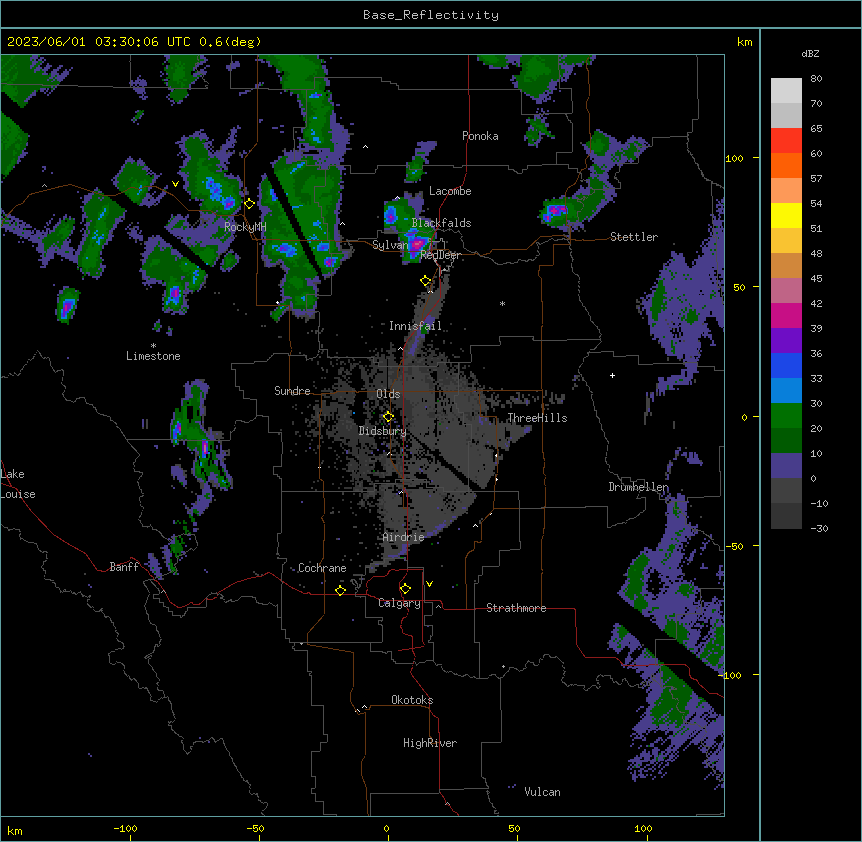
Task: Click the Strathmore label
Action: 516,608
